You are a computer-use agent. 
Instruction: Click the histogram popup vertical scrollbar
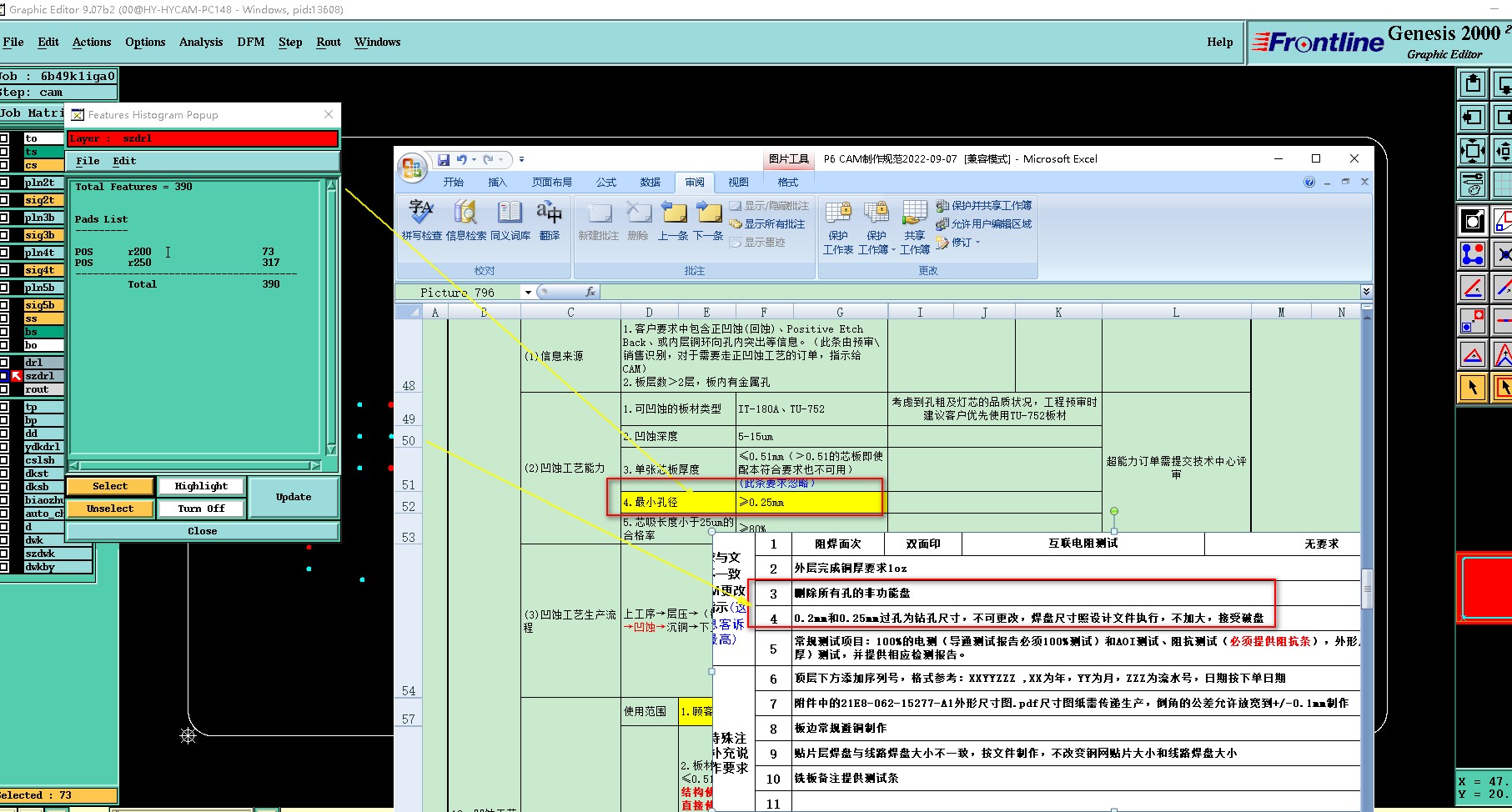[331, 317]
